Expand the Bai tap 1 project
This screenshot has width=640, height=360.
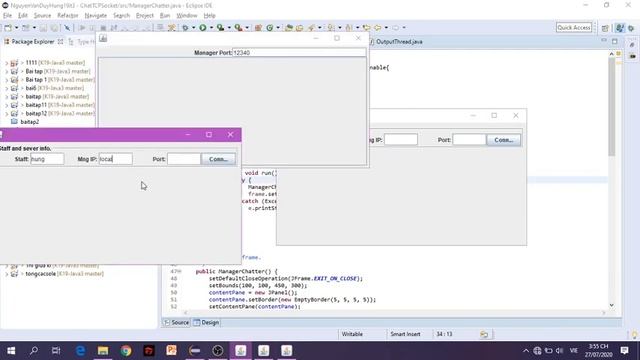click(x=7, y=80)
